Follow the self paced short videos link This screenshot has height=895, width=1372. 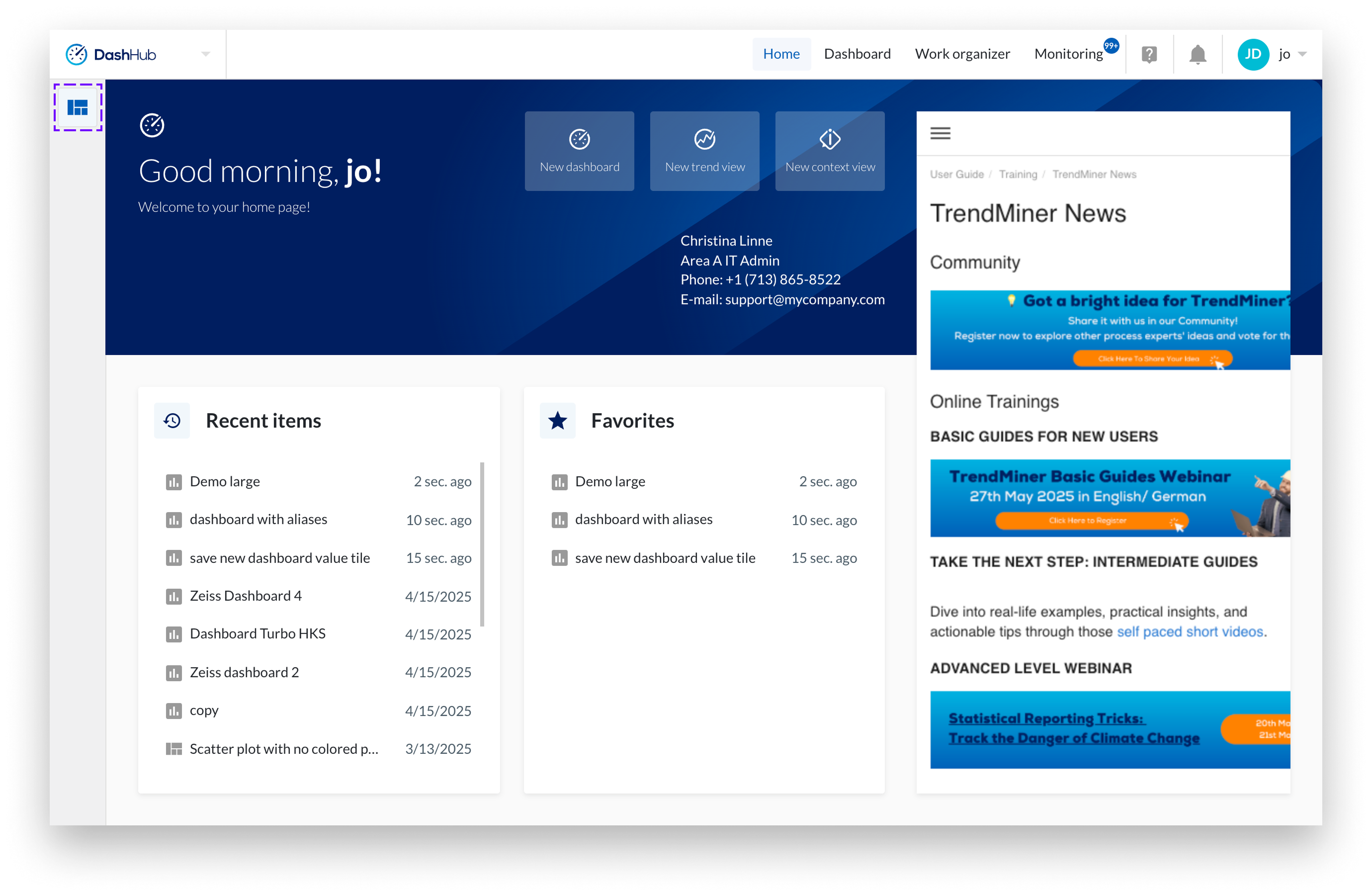pos(1190,631)
